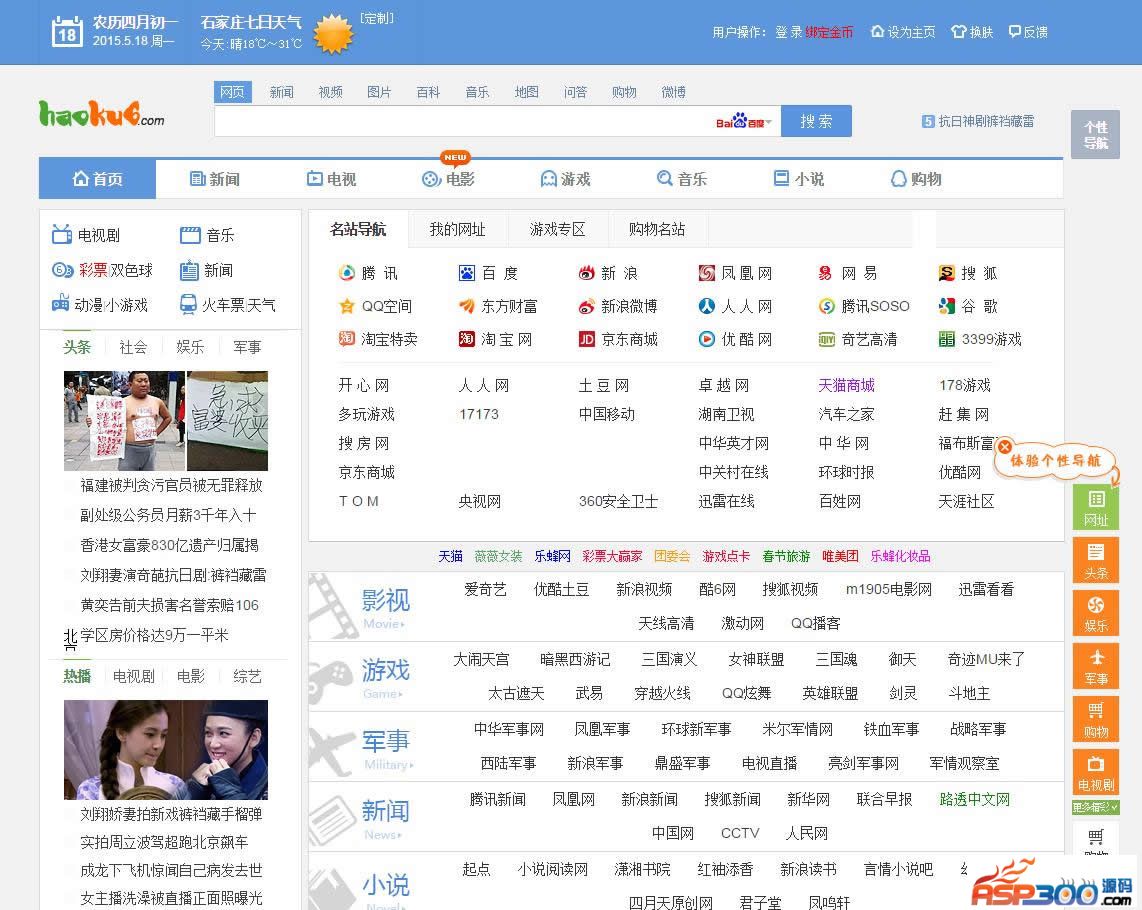Click the sunny weather icon
Screen dimensions: 1142x910
point(333,34)
